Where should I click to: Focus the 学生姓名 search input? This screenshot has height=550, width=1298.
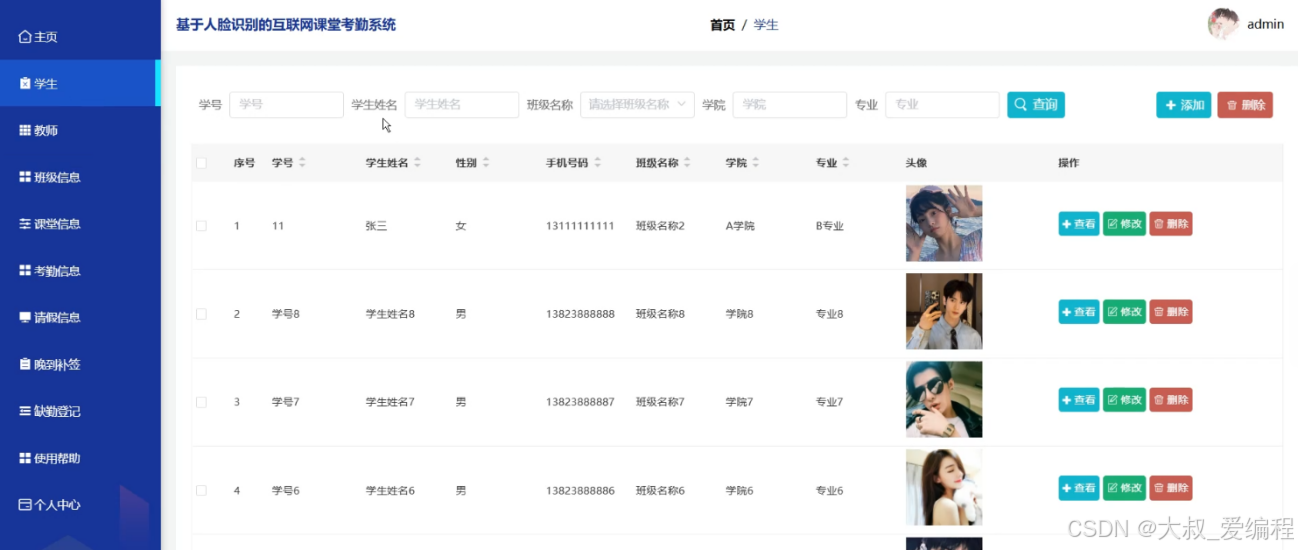point(462,105)
